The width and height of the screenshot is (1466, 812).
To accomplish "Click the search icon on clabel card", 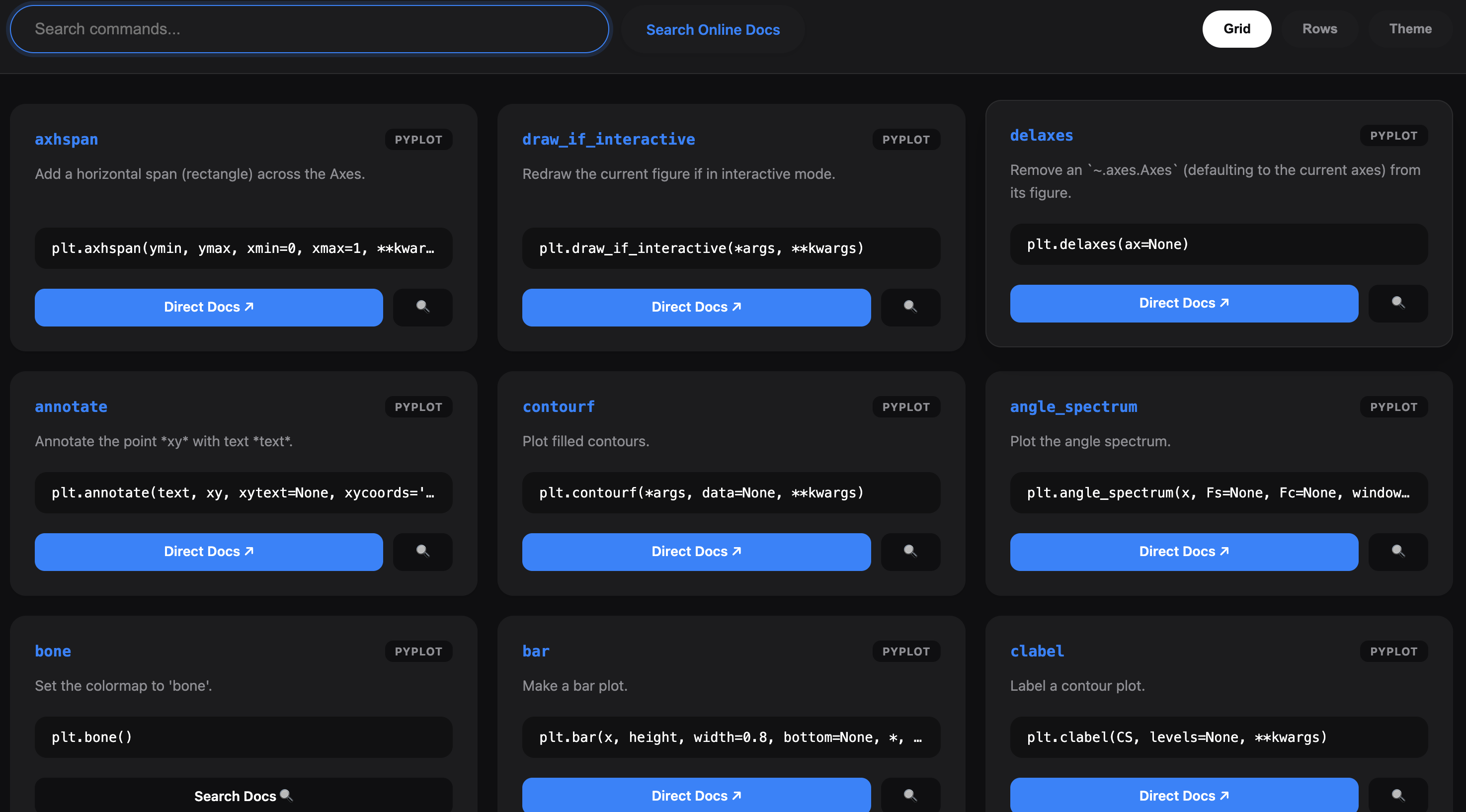I will pos(1398,796).
